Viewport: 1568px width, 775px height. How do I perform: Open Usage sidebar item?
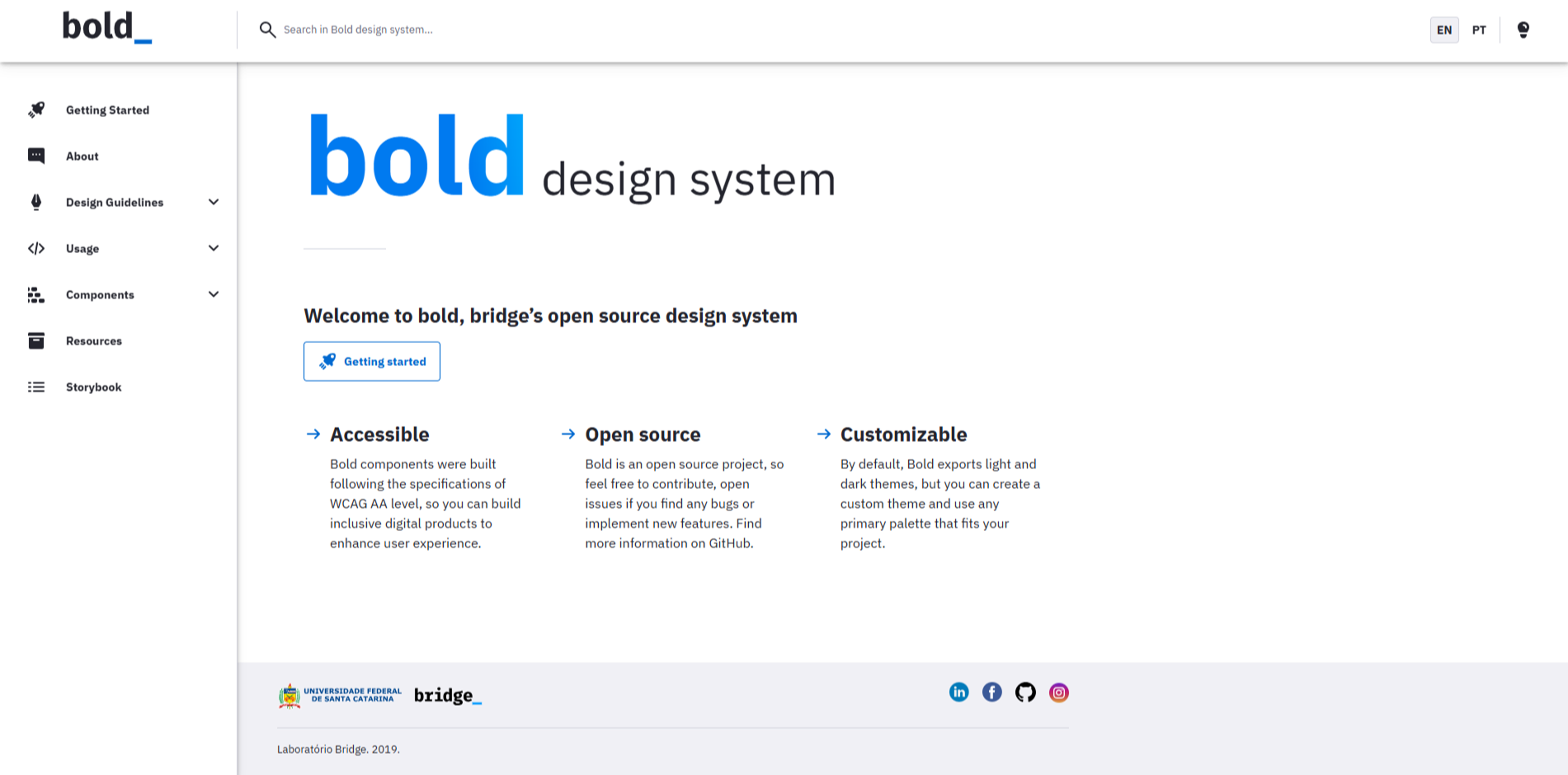coord(82,248)
